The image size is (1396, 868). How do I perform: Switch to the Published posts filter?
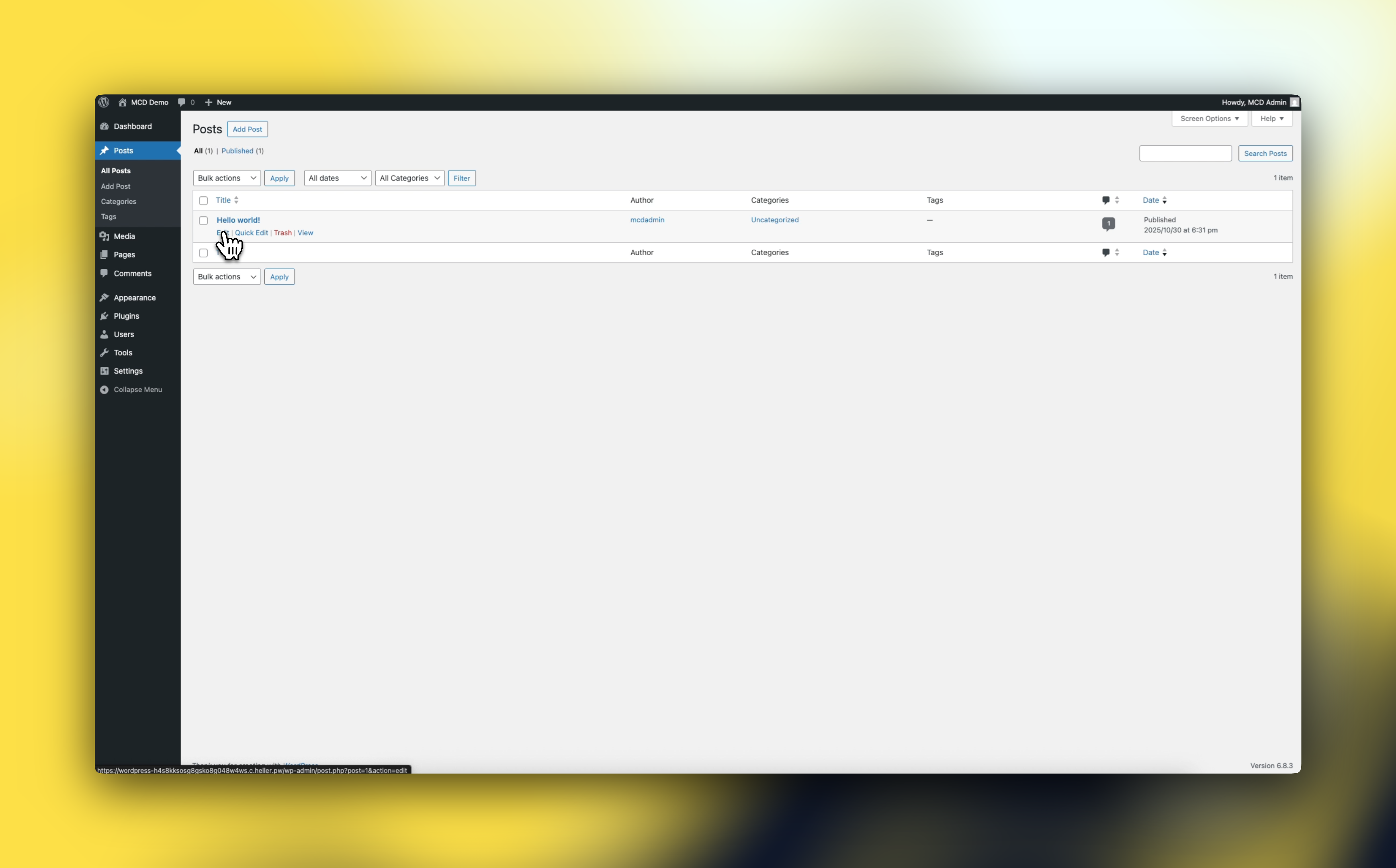(x=237, y=151)
